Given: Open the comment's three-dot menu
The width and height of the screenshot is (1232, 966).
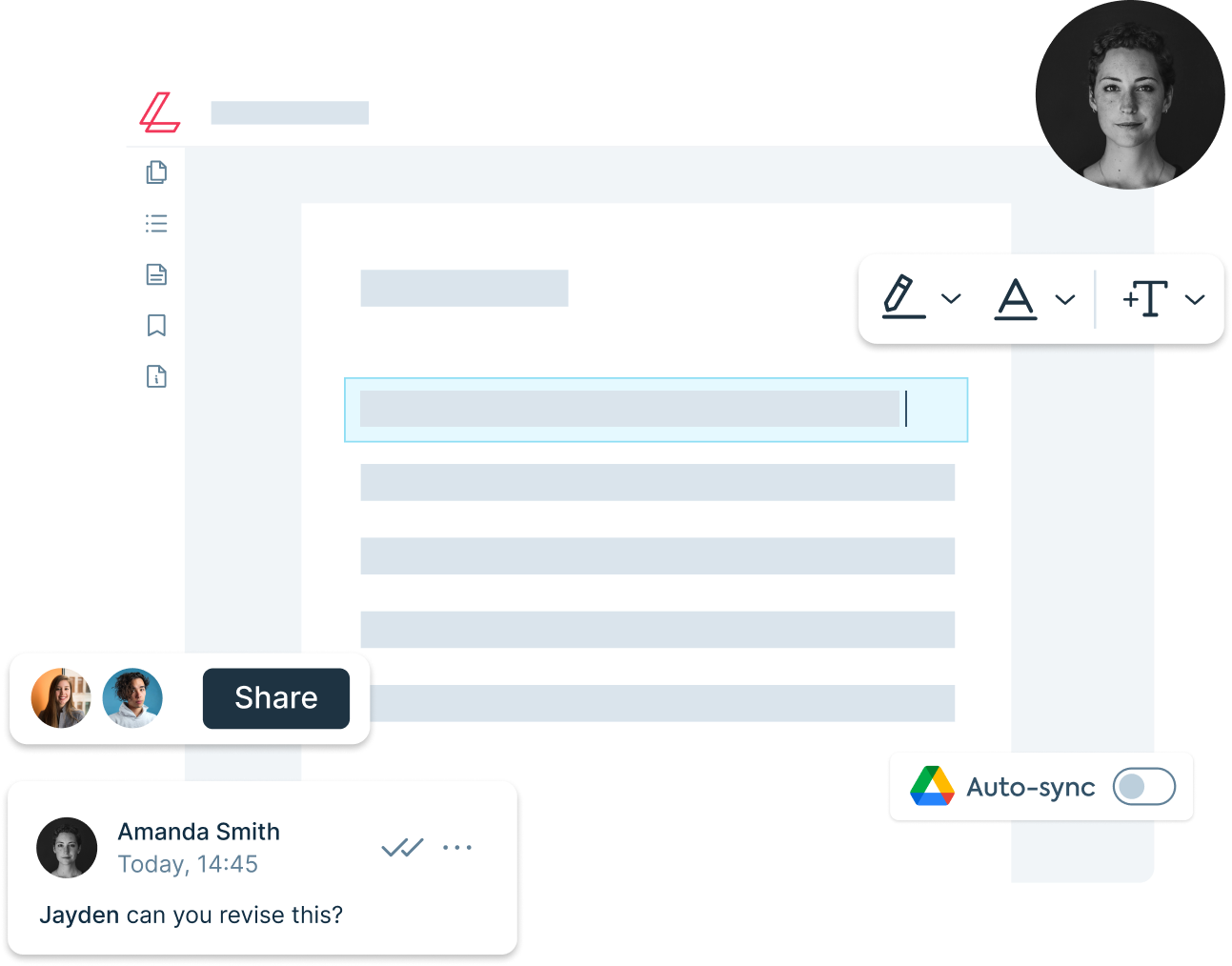Looking at the screenshot, I should pyautogui.click(x=457, y=847).
